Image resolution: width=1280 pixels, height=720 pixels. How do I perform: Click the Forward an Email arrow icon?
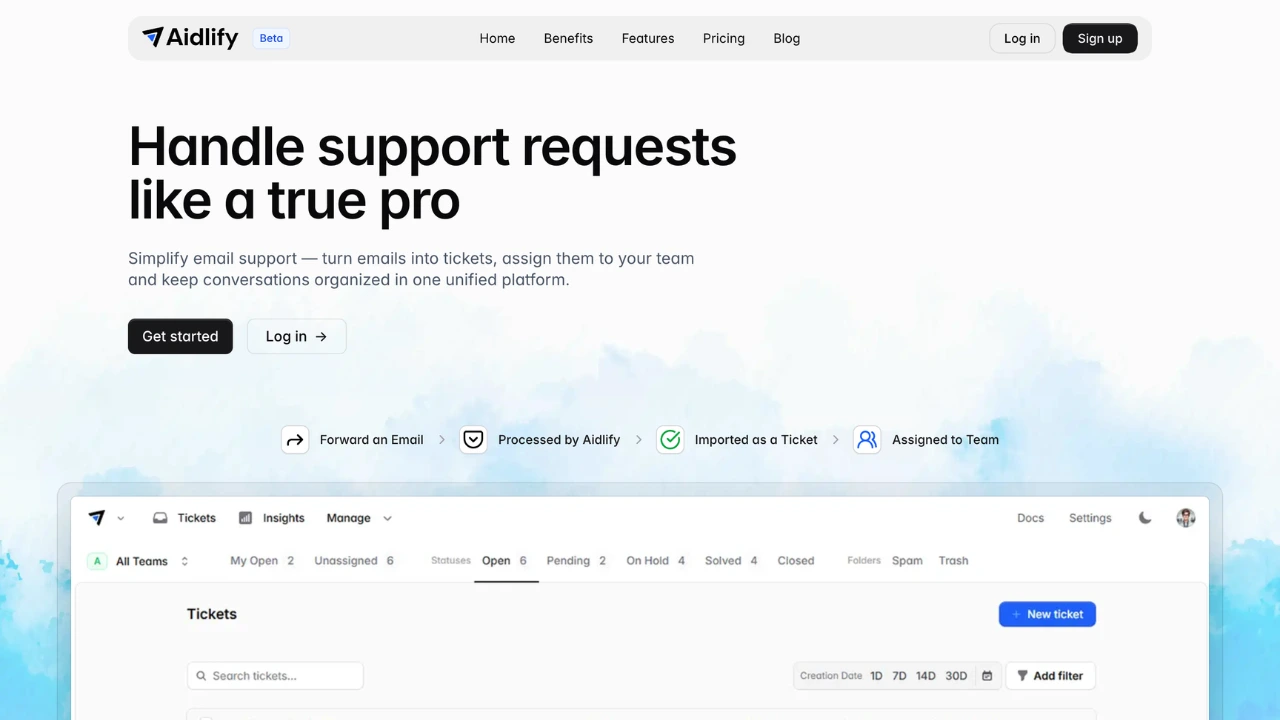295,439
